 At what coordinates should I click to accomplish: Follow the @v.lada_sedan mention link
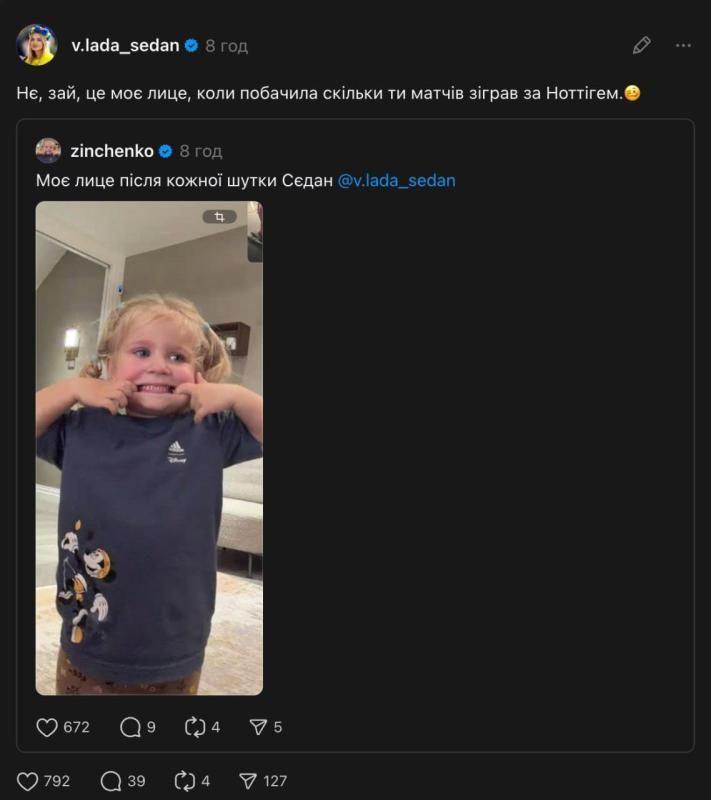(396, 181)
